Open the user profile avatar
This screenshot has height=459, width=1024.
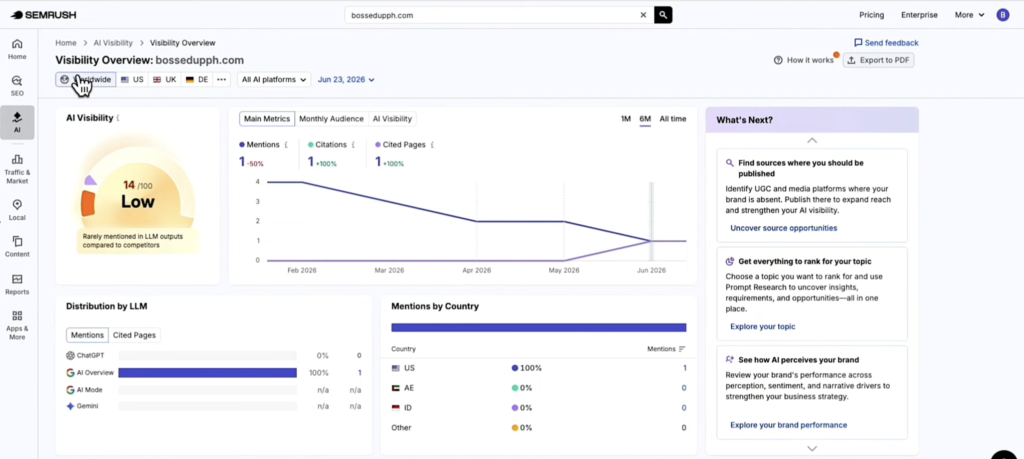click(1002, 14)
